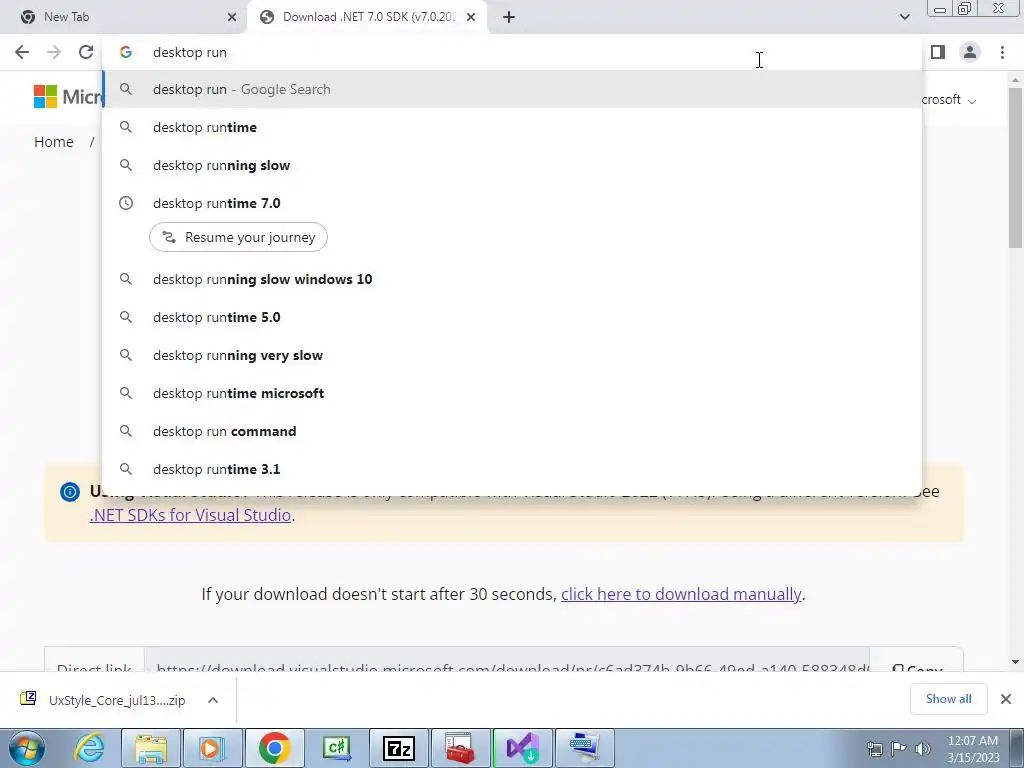Expand the partially hidden 'crosoft' header dropdown

[x=949, y=100]
